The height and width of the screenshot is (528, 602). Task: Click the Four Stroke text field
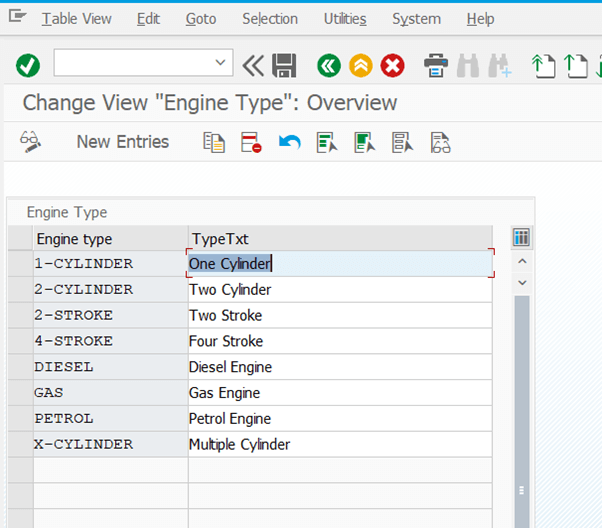click(340, 341)
